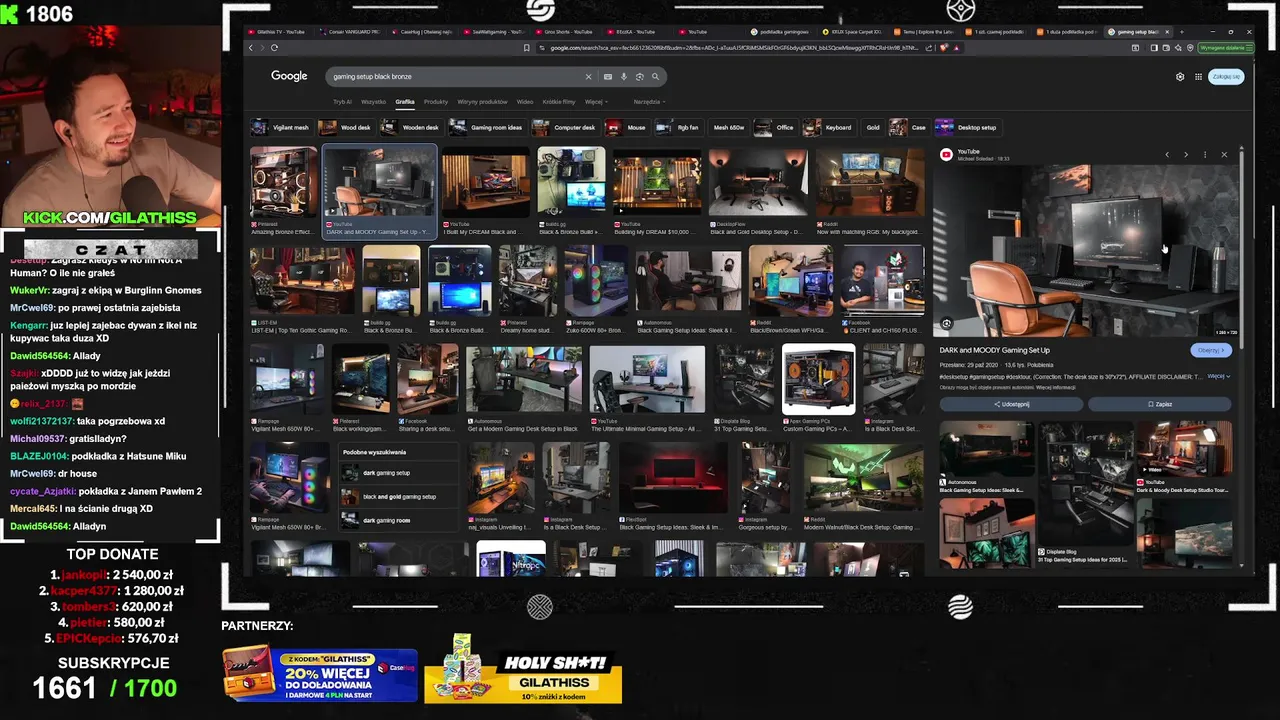
Task: Switch to podkładka gamingowa browser tab
Action: click(784, 32)
